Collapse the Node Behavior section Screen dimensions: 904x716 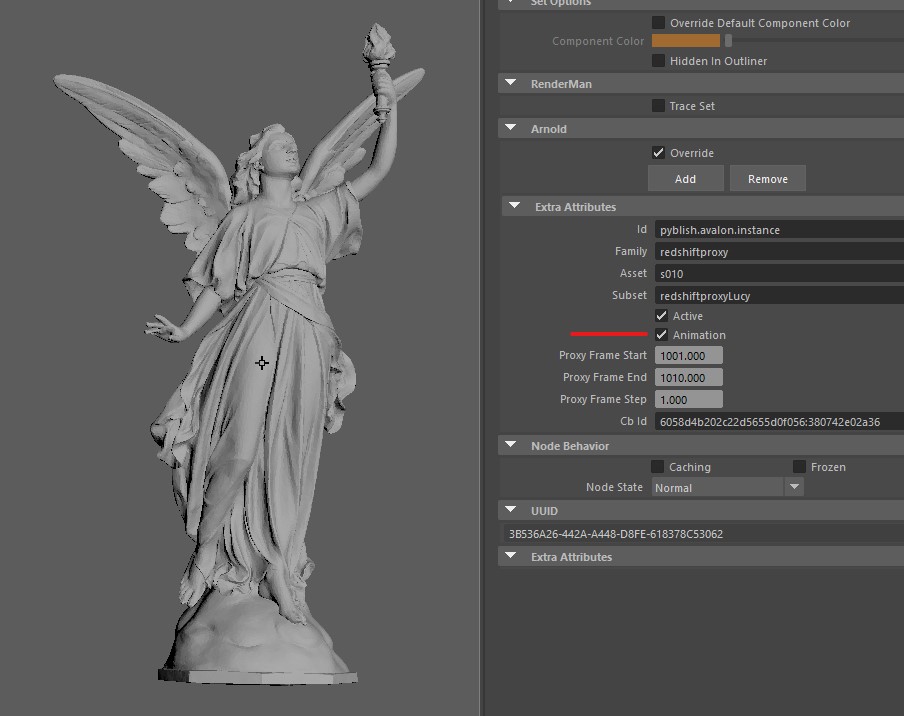tap(510, 445)
